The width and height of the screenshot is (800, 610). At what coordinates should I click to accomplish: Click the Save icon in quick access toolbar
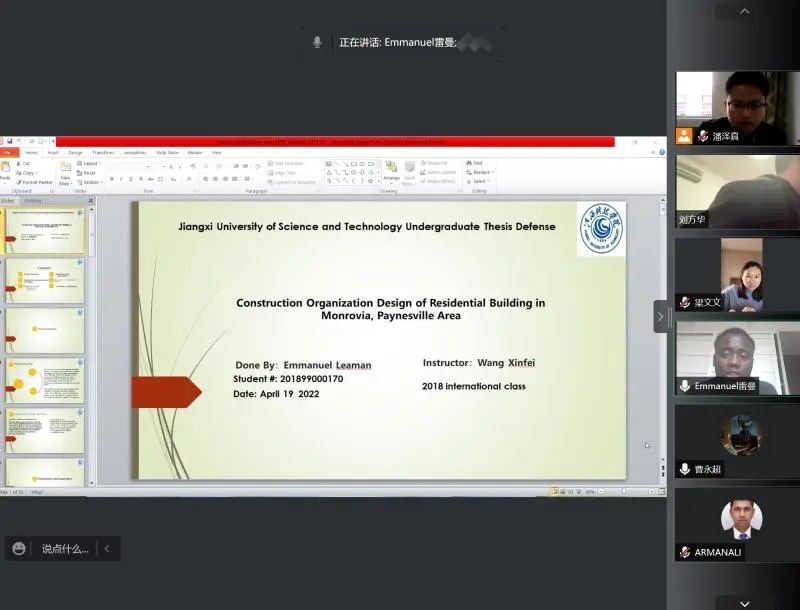click(9, 141)
